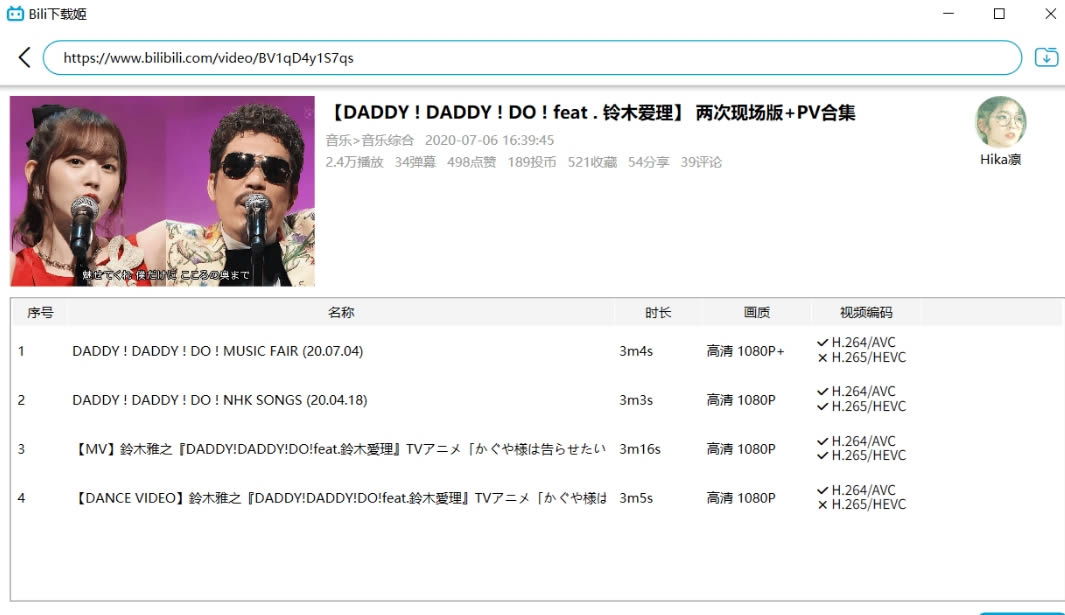This screenshot has height=615, width=1065.
Task: Maximize the Bili下载姬 window
Action: (999, 14)
